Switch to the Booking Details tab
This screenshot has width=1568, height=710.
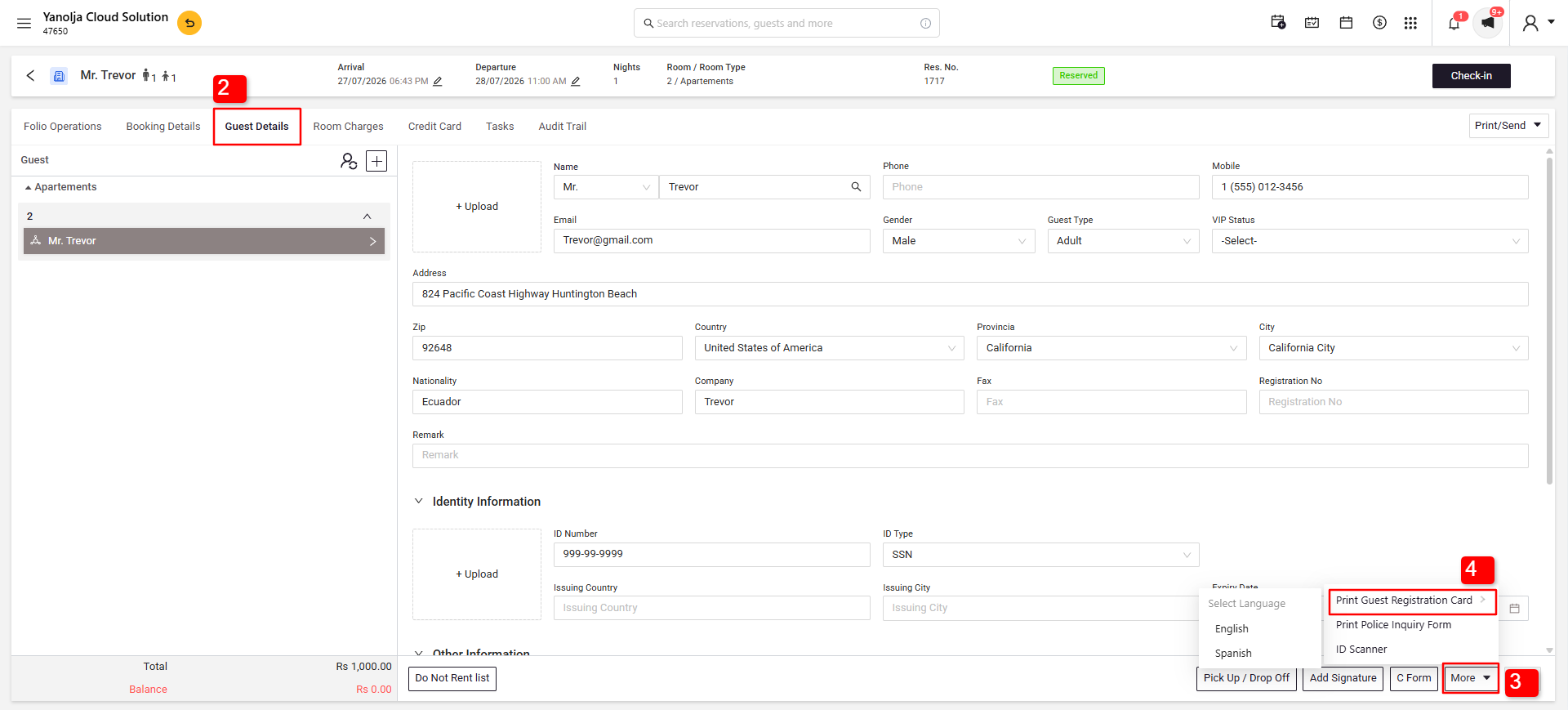163,127
